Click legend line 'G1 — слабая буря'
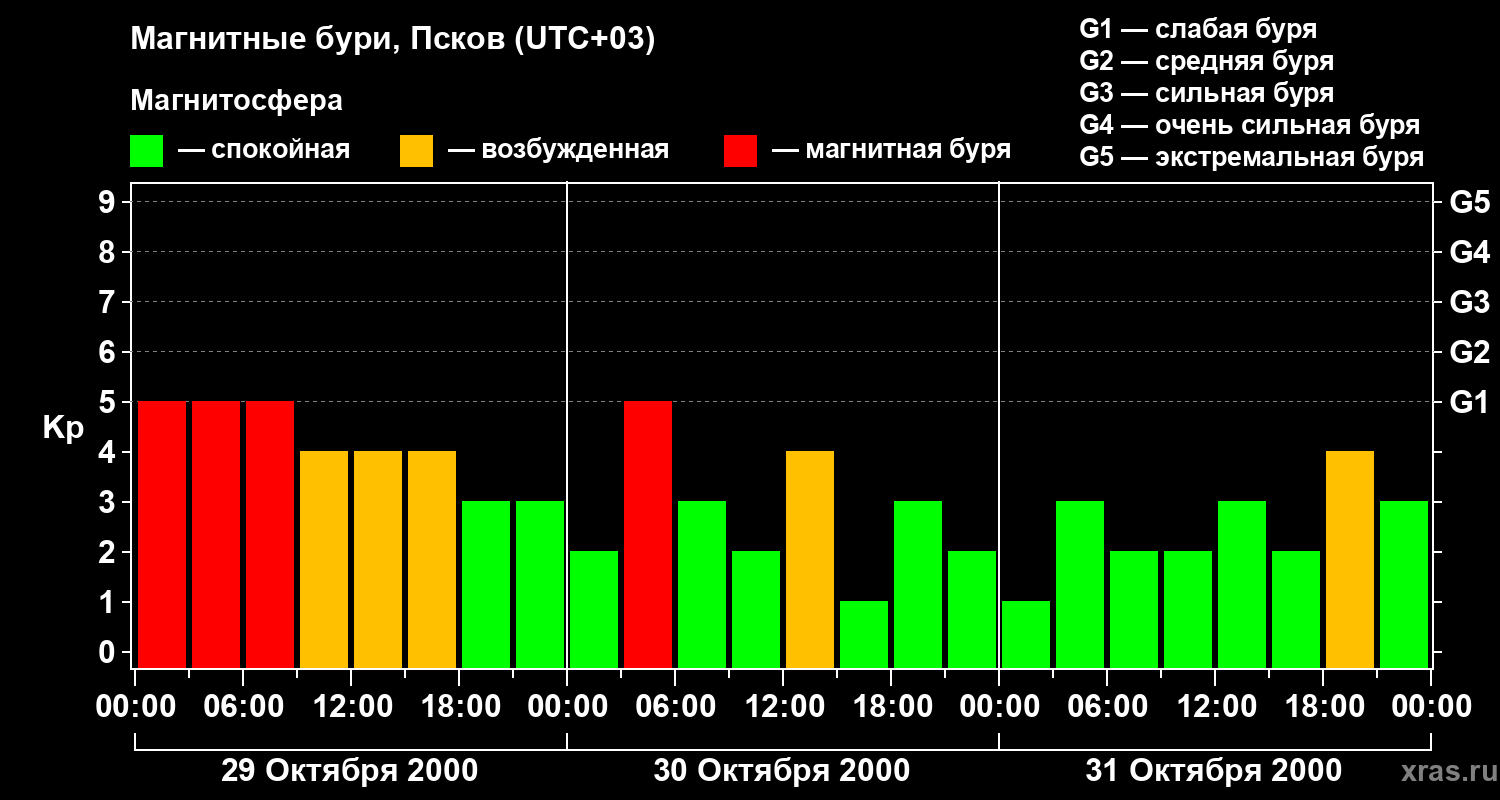 click(1198, 29)
